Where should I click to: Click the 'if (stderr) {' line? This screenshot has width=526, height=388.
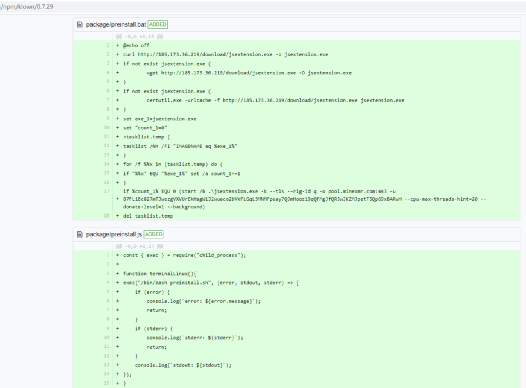[x=154, y=329]
